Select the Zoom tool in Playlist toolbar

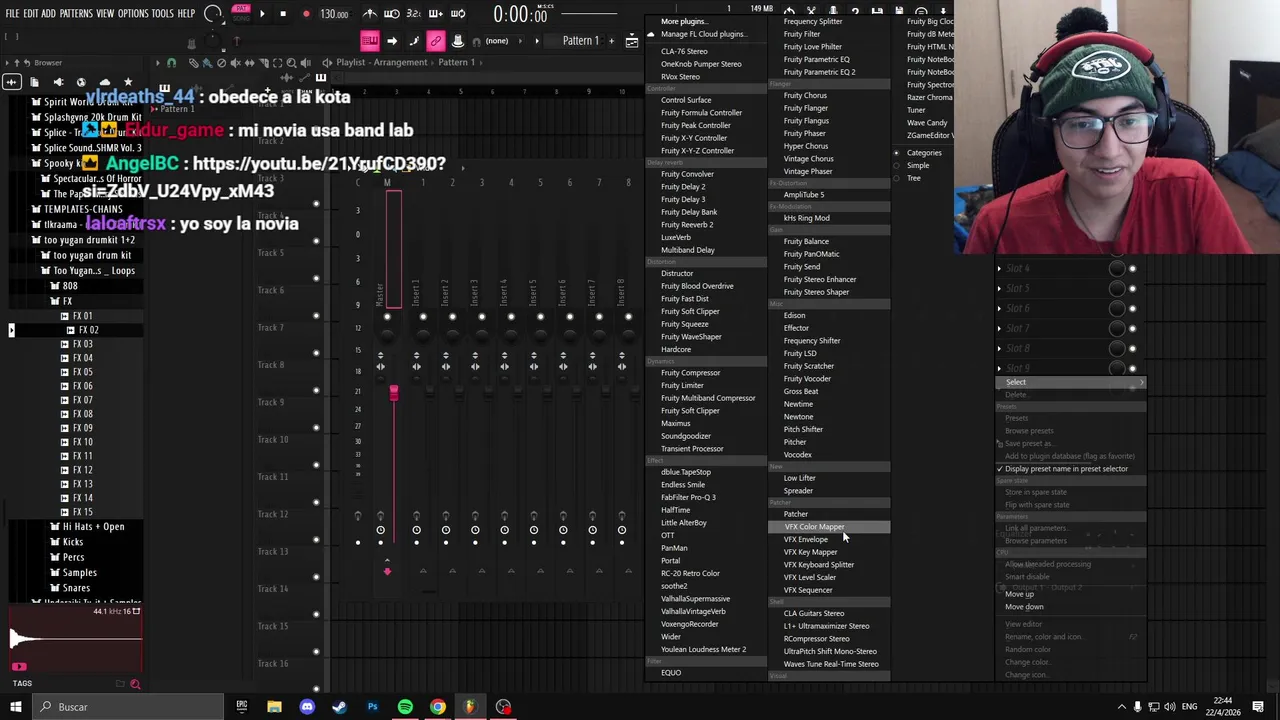291,62
